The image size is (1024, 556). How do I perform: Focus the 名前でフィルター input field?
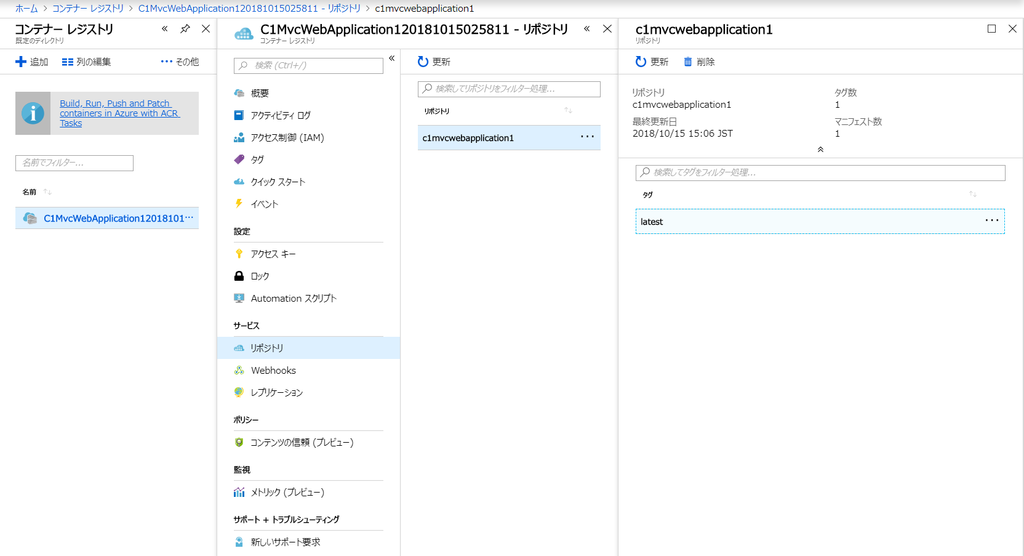pos(74,163)
